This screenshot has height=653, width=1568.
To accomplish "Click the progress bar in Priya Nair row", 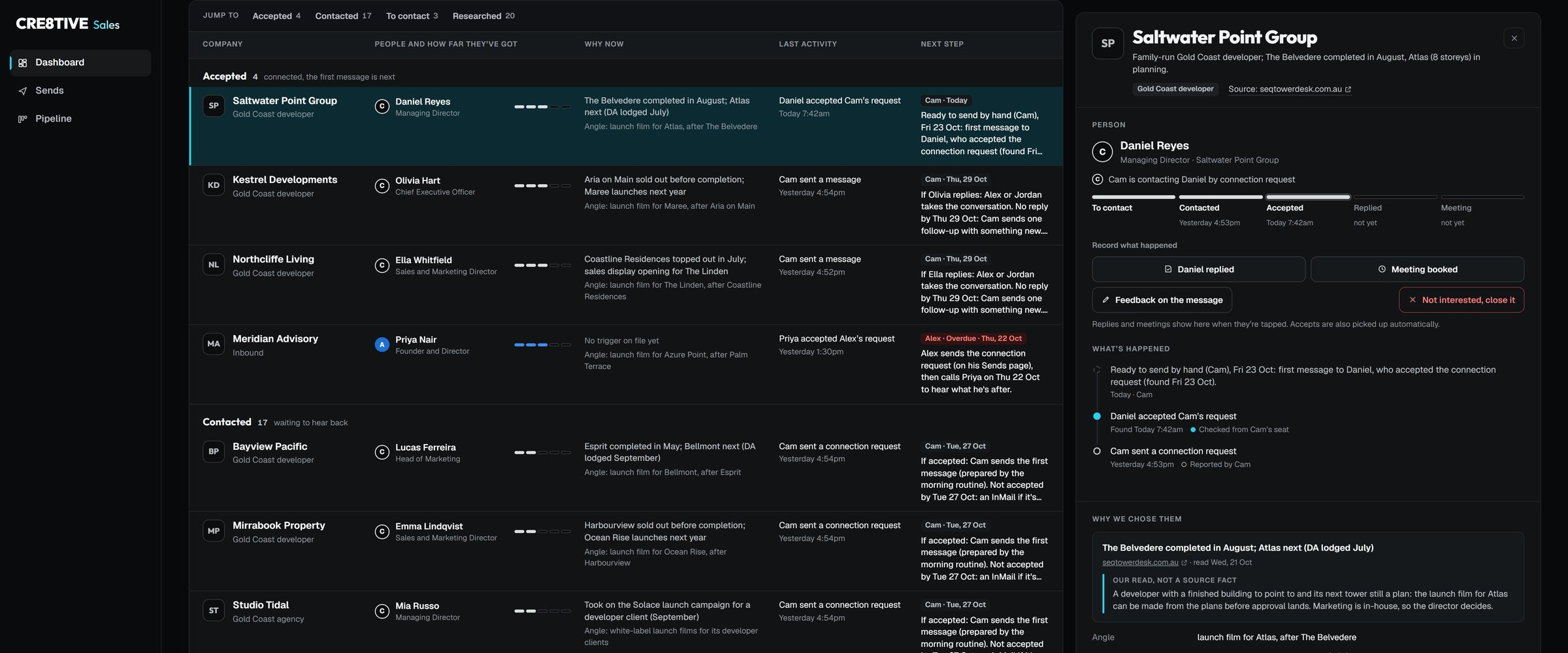I will tap(542, 345).
